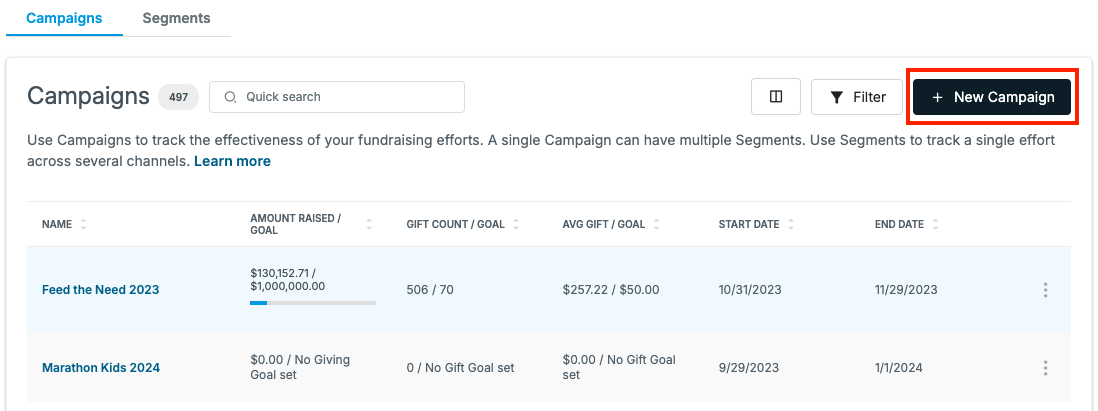Focus the Quick search field
This screenshot has width=1098, height=411.
(x=337, y=97)
